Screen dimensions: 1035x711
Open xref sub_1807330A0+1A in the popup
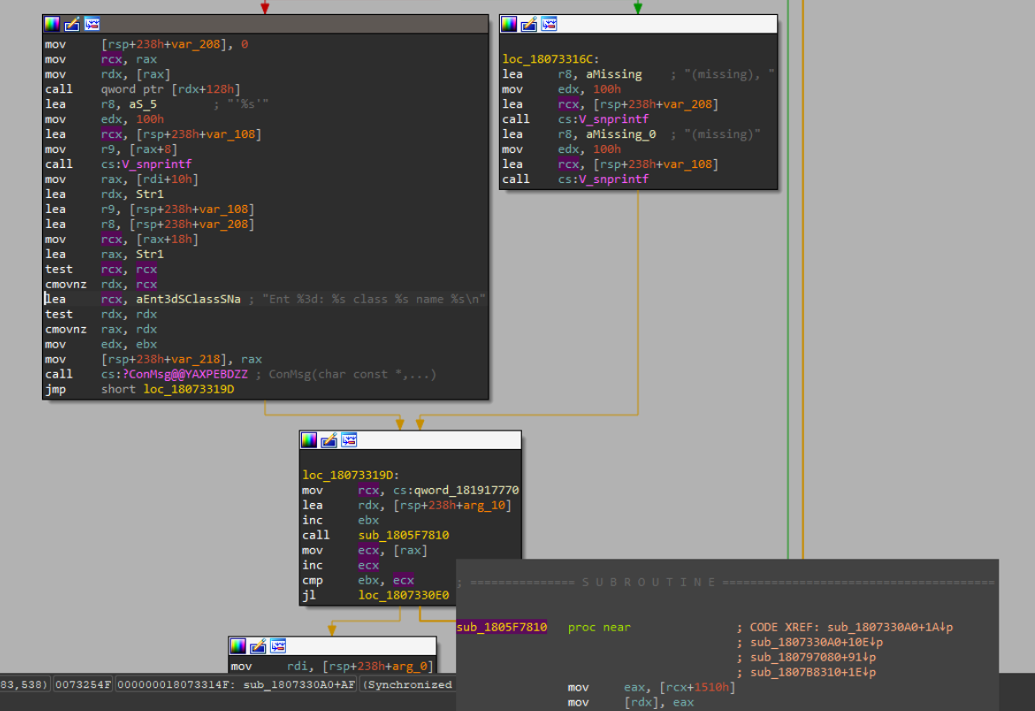pyautogui.click(x=890, y=627)
